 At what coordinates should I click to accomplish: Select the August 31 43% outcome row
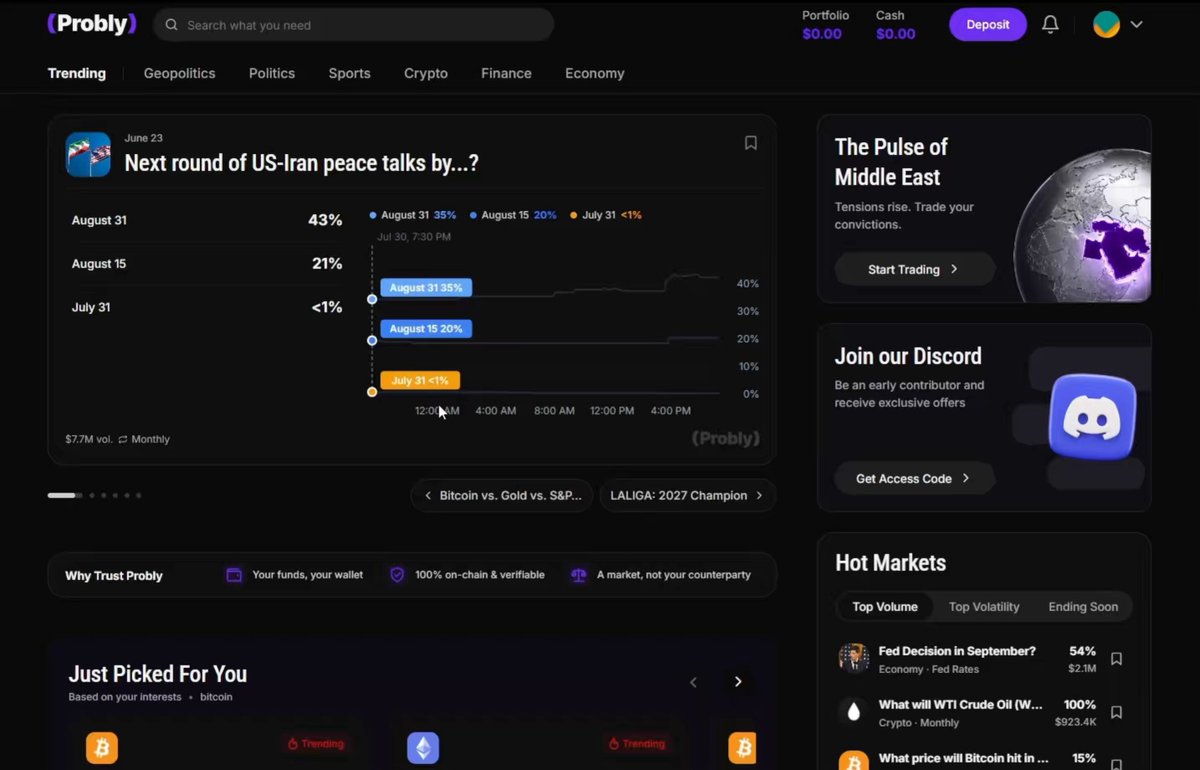[x=207, y=220]
